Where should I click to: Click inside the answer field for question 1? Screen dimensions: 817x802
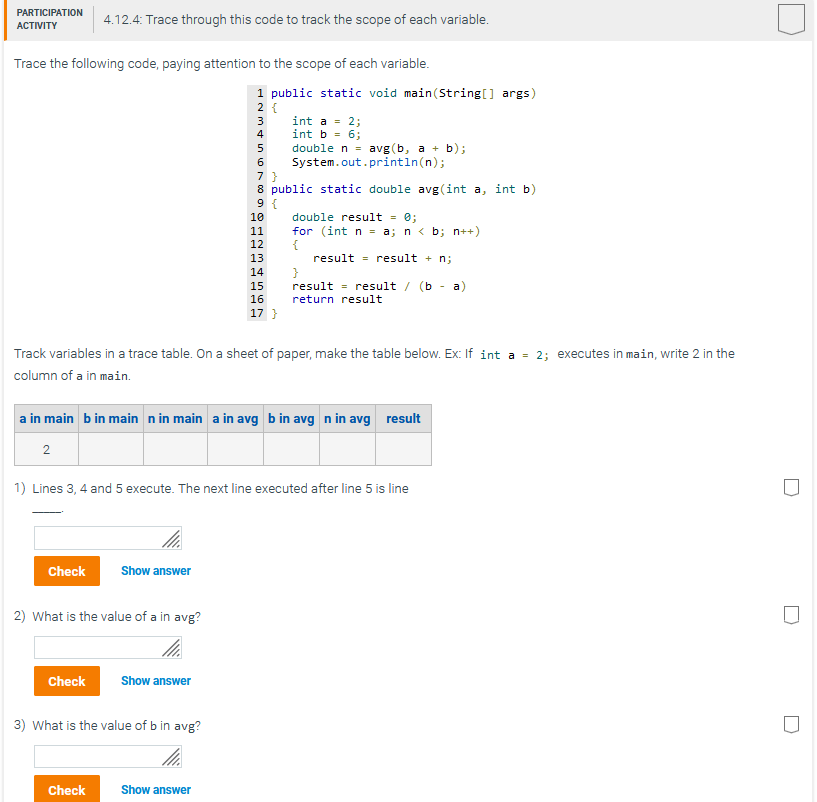click(x=100, y=538)
